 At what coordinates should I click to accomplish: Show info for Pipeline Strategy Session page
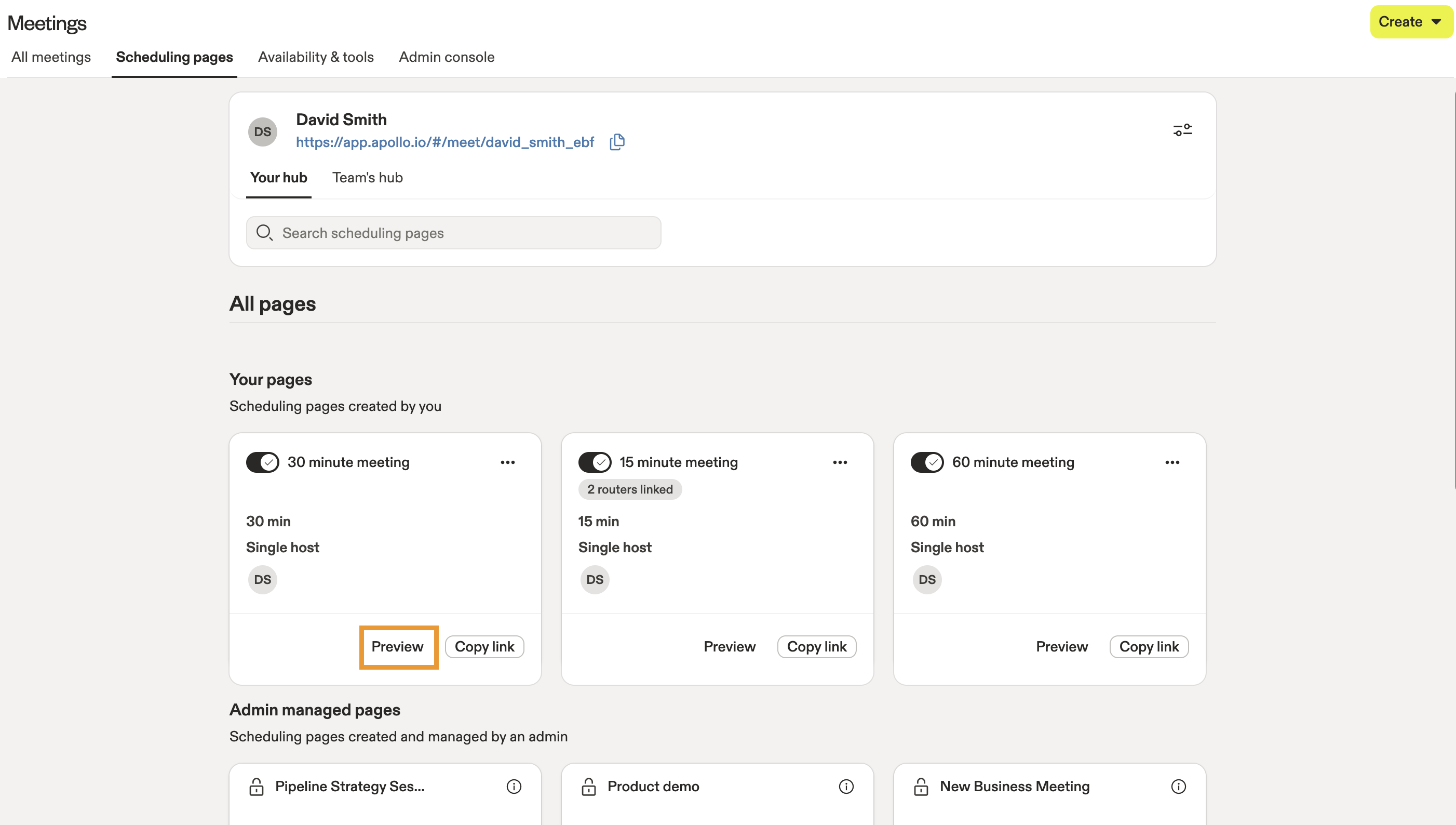point(514,787)
